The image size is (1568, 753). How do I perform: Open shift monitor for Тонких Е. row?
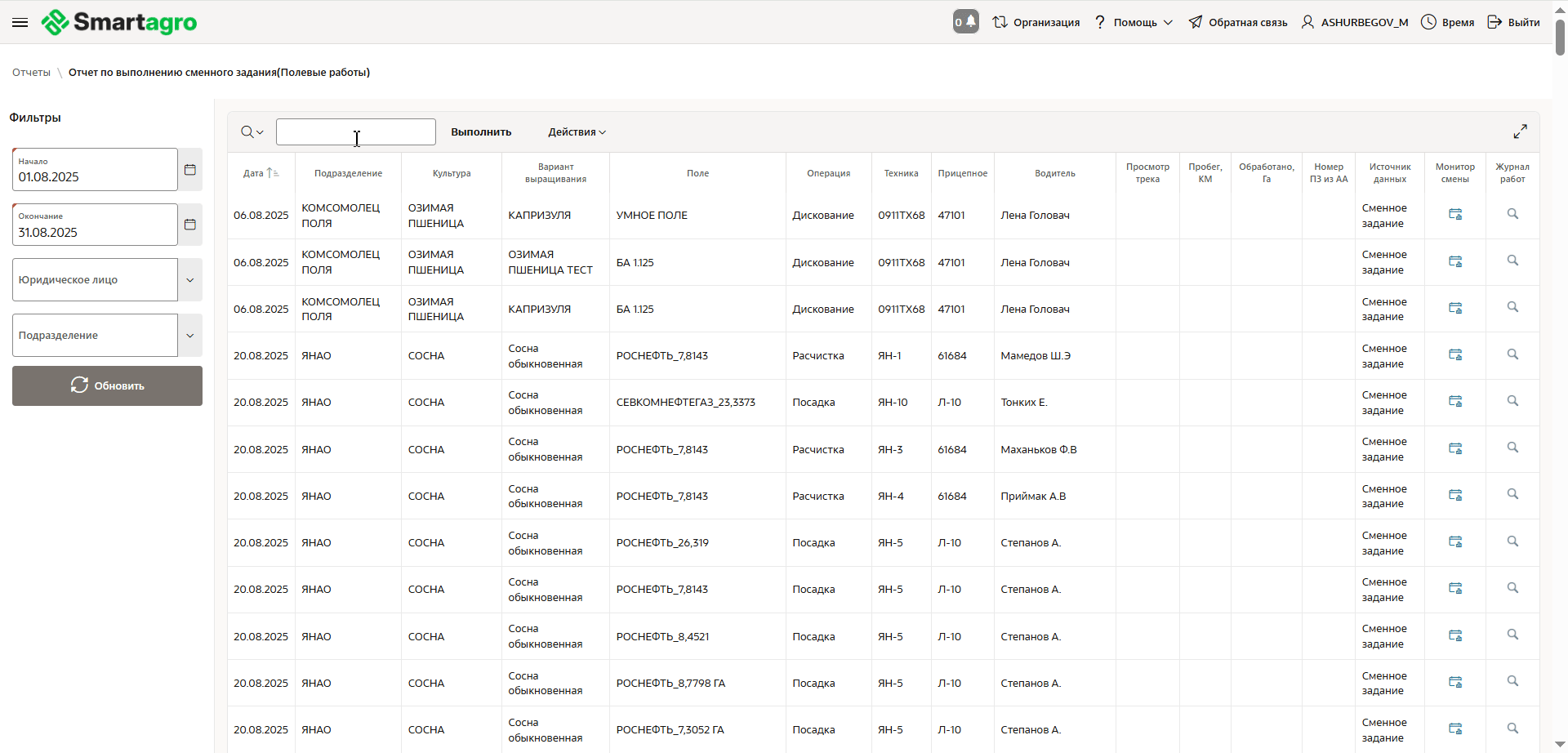(x=1454, y=402)
